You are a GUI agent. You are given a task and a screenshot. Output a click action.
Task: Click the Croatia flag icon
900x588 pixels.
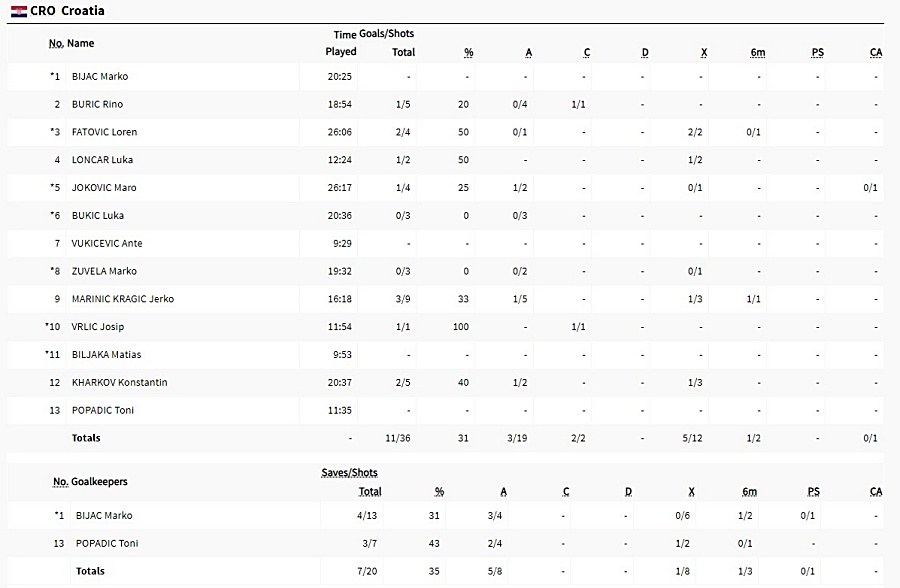point(18,11)
